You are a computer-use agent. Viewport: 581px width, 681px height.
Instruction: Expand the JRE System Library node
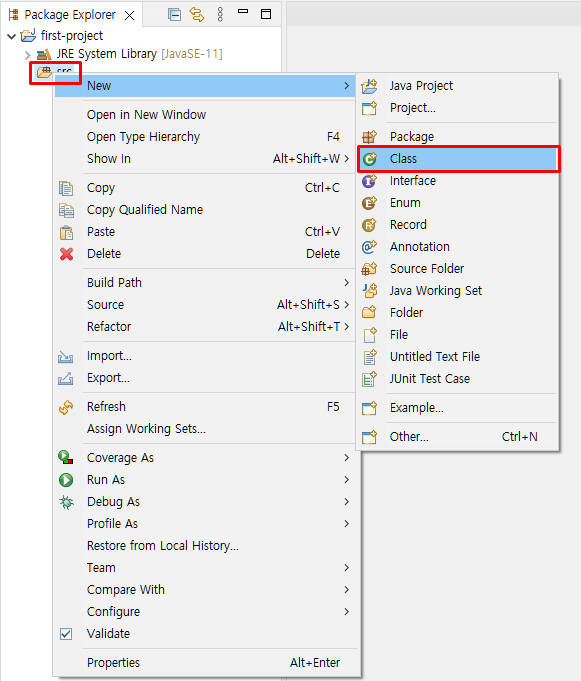point(28,55)
